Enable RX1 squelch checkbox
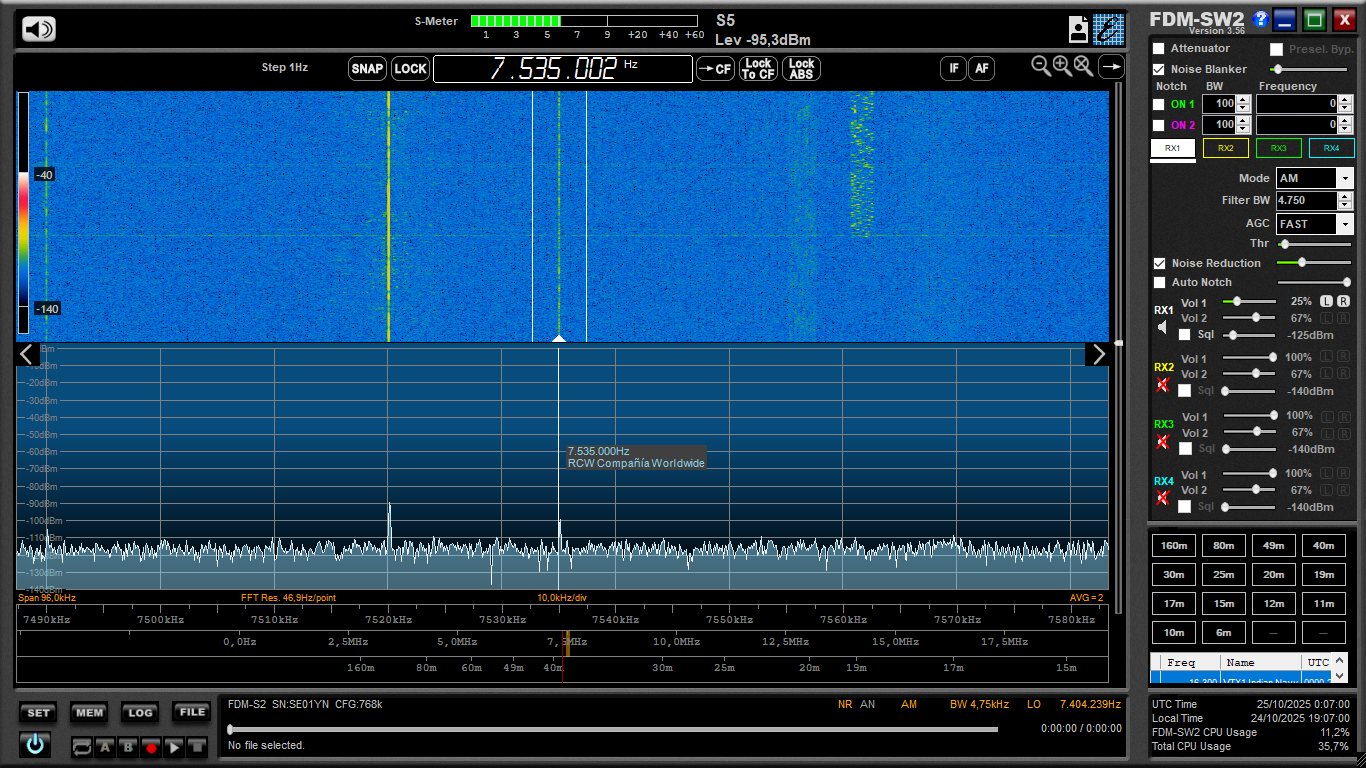This screenshot has height=768, width=1366. (1185, 335)
